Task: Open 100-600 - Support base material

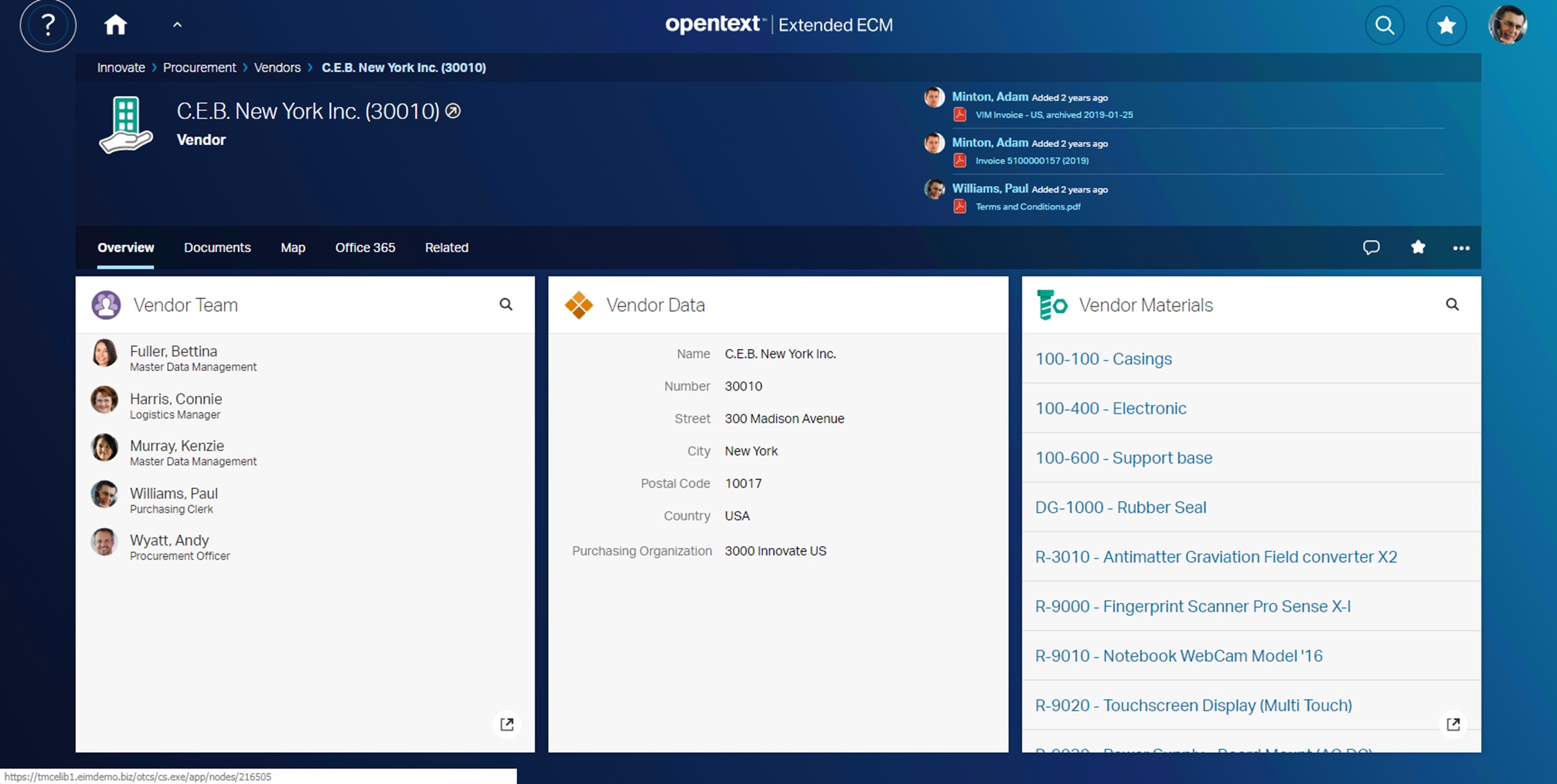Action: [x=1123, y=458]
